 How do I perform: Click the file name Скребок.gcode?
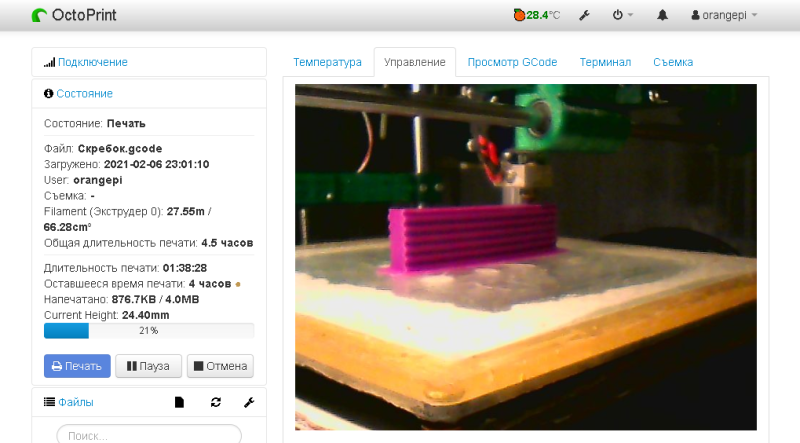tap(120, 149)
